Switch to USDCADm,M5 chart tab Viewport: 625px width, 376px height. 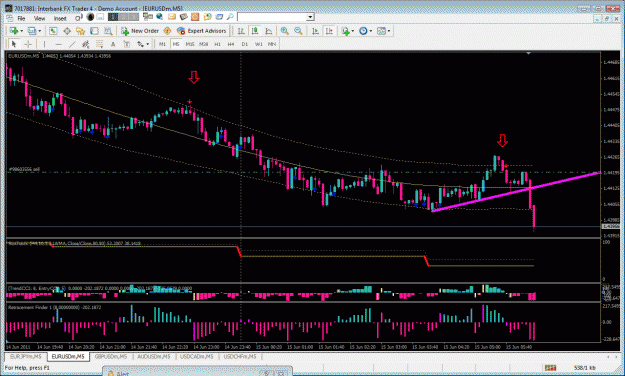pos(197,356)
